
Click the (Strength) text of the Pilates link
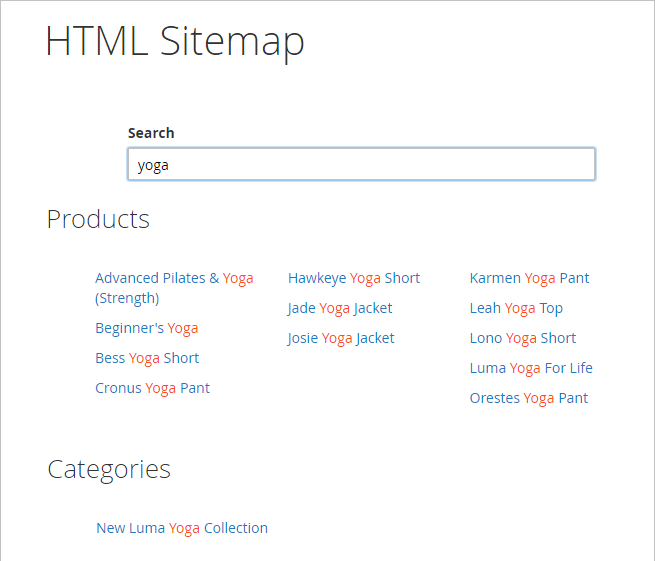(127, 298)
